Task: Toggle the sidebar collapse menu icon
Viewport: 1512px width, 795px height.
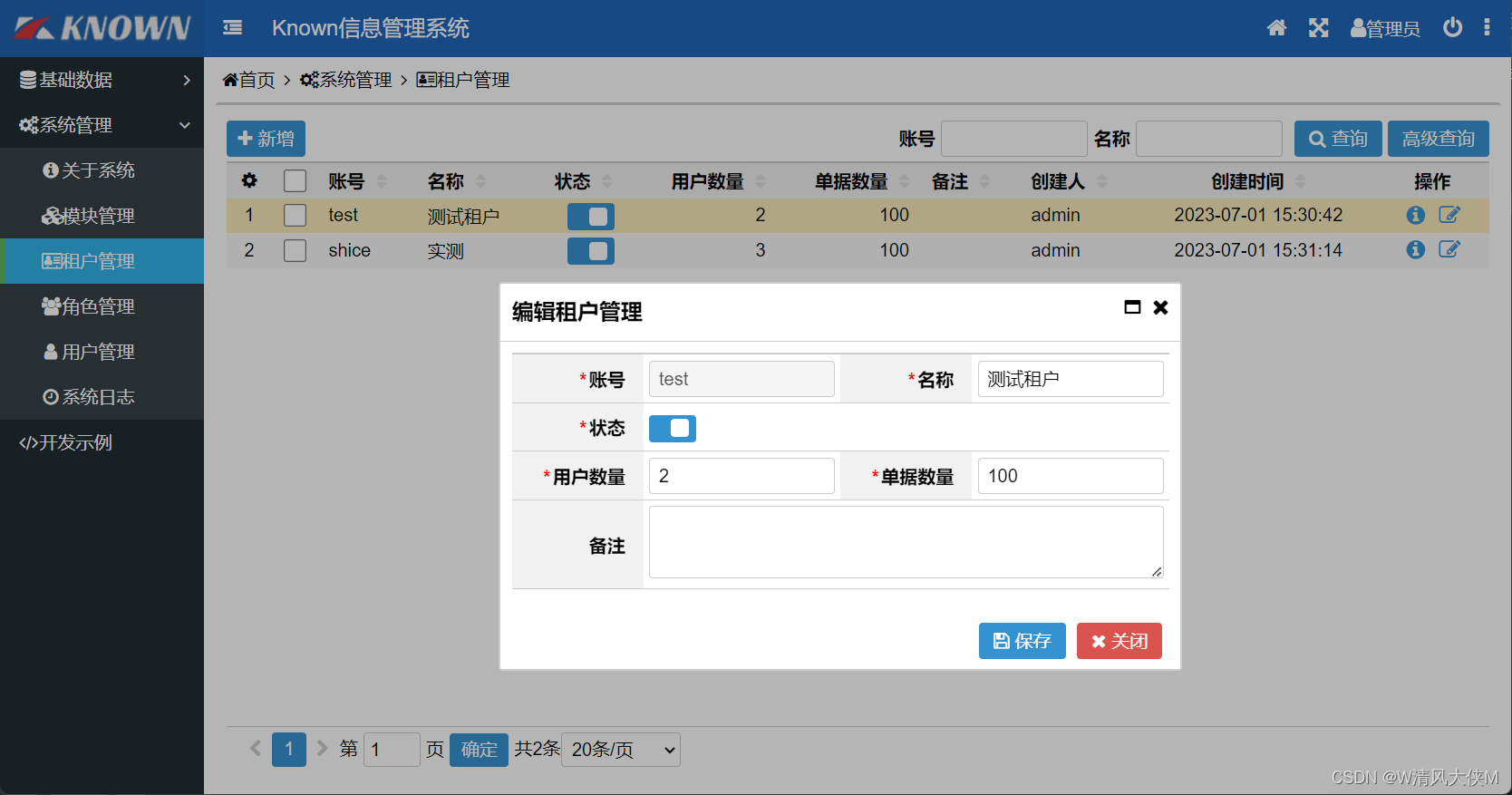Action: (233, 28)
